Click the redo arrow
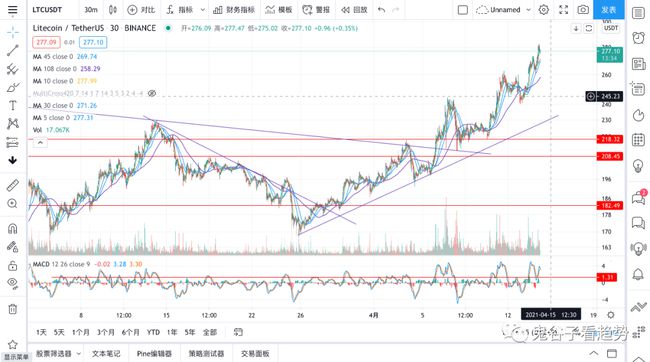The image size is (650, 362). (395, 10)
